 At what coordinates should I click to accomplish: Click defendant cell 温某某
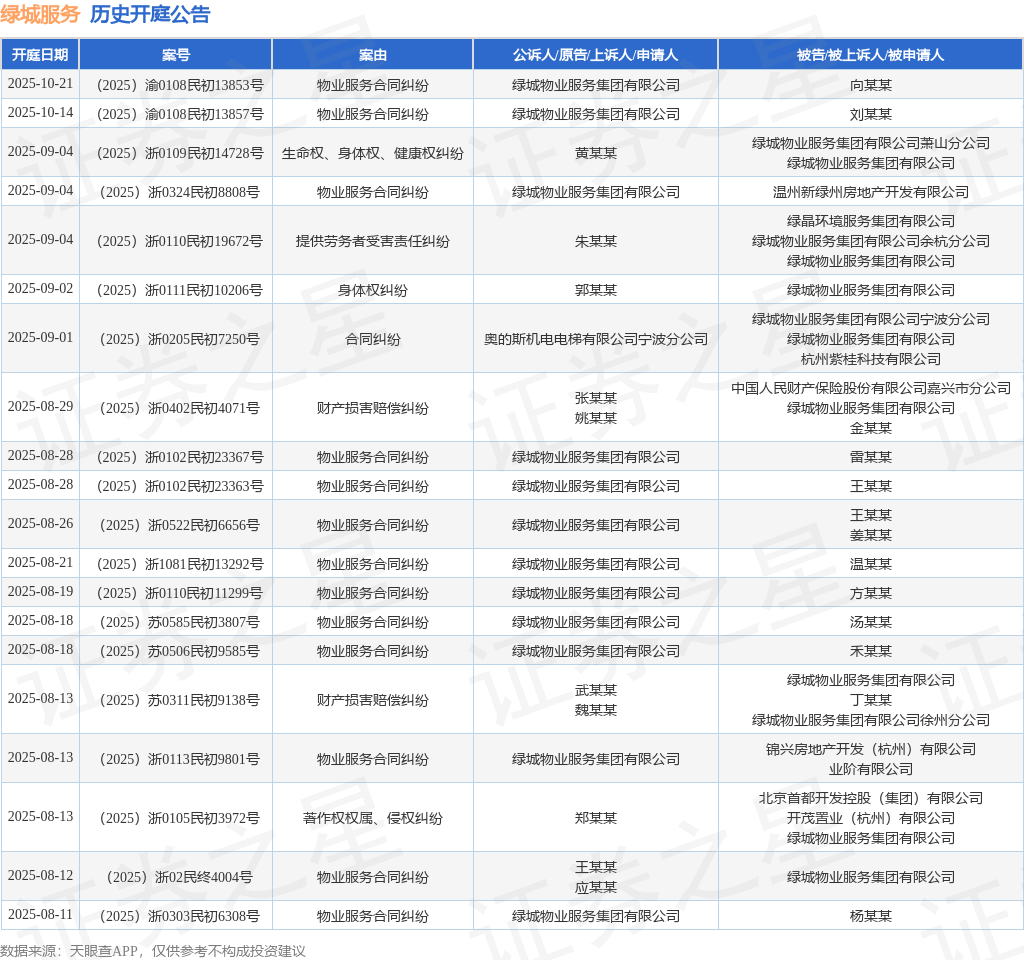871,564
